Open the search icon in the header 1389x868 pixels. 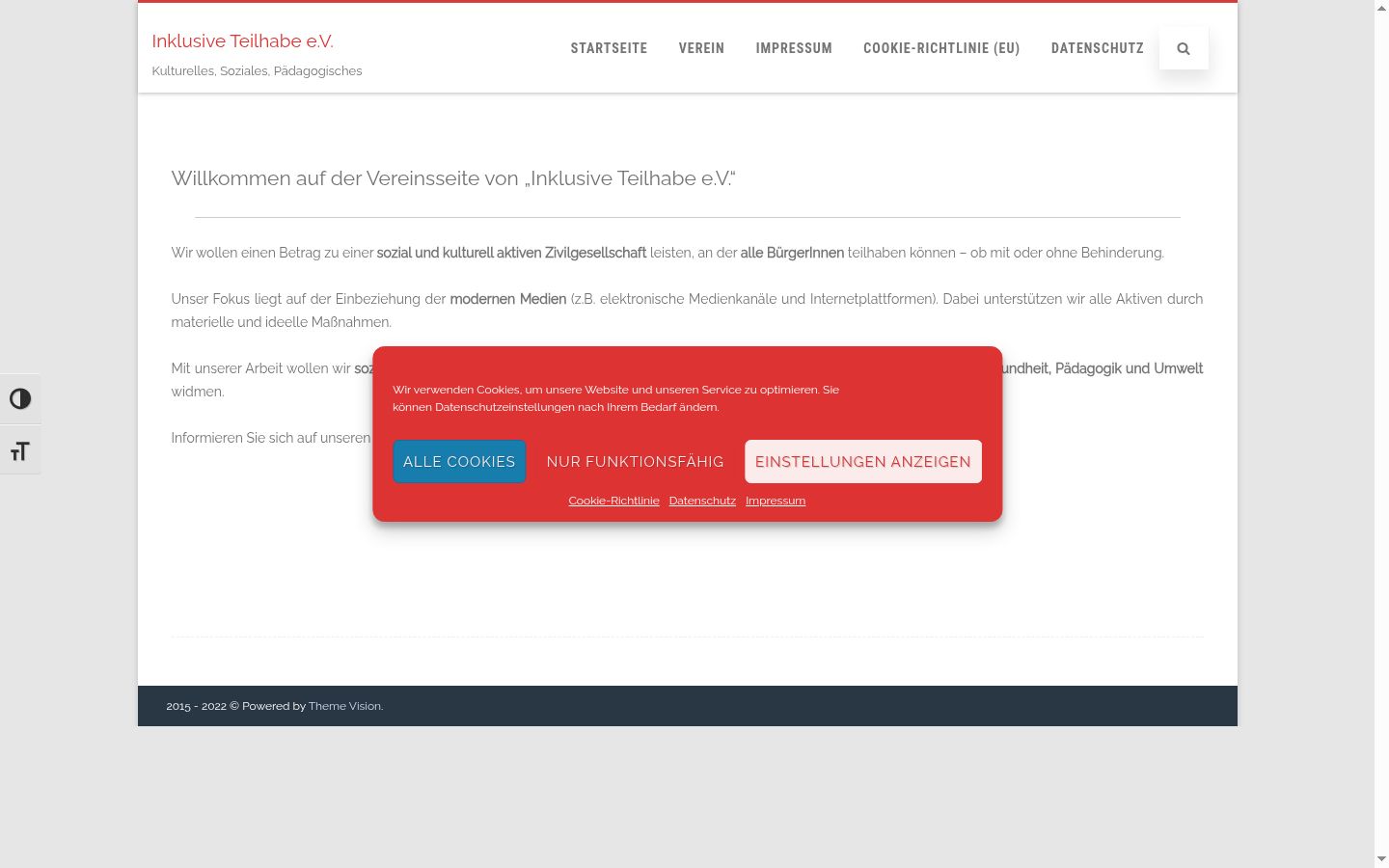[1184, 48]
